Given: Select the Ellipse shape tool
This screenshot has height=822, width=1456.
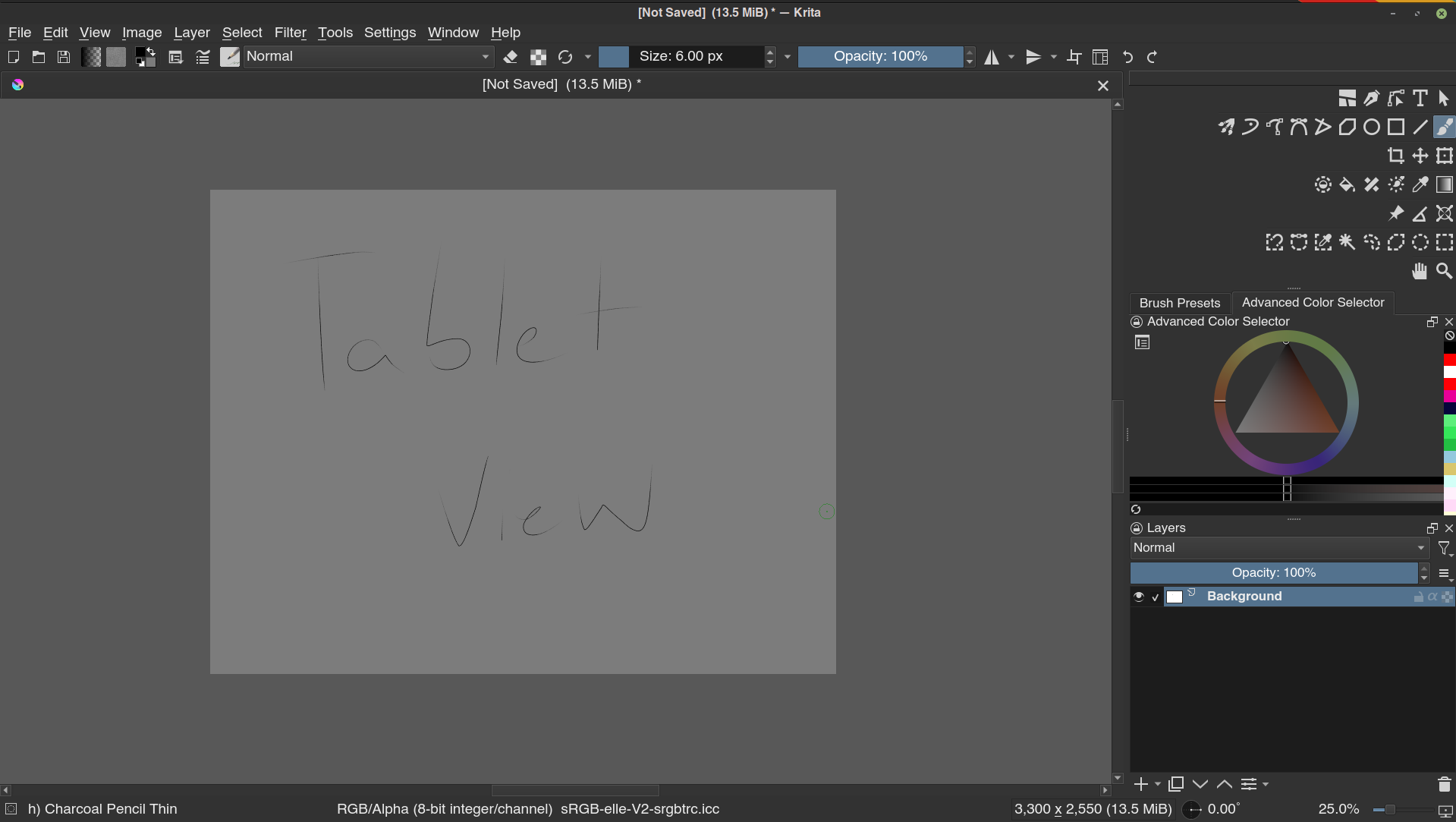Looking at the screenshot, I should tap(1371, 127).
